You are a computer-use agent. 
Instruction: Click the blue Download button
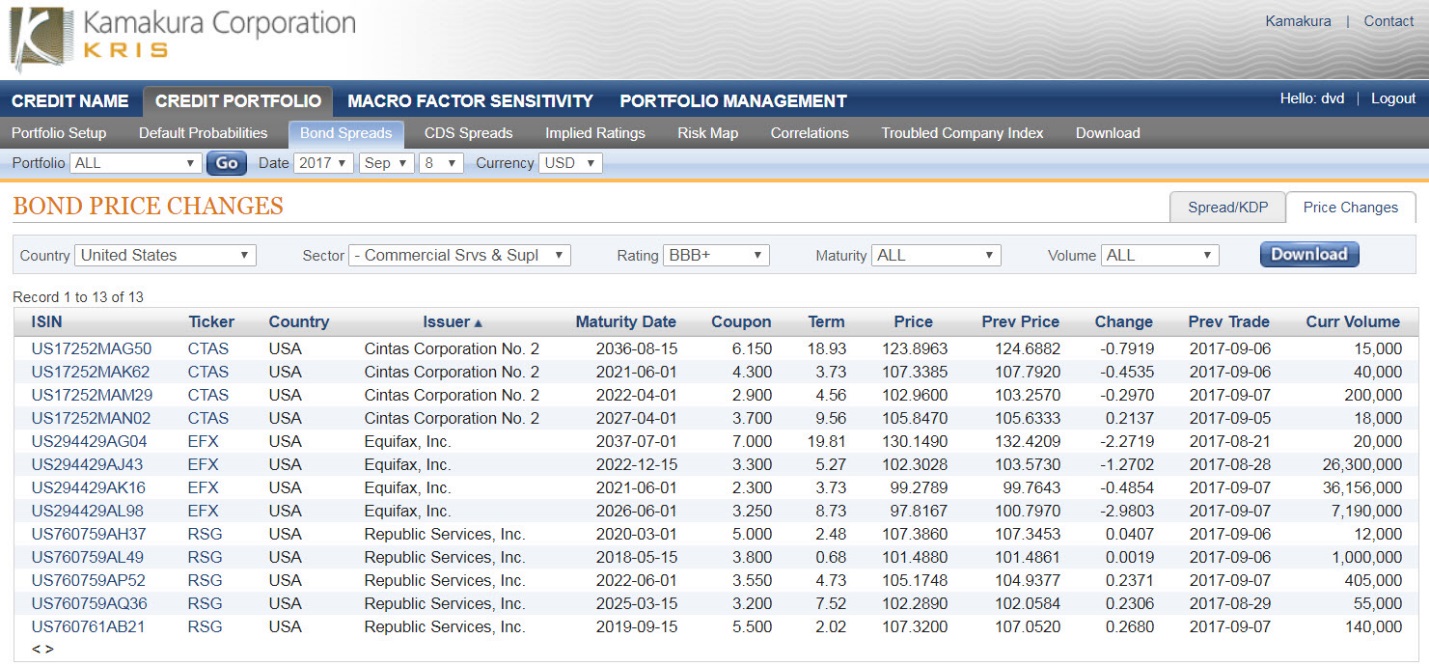pyautogui.click(x=1309, y=254)
